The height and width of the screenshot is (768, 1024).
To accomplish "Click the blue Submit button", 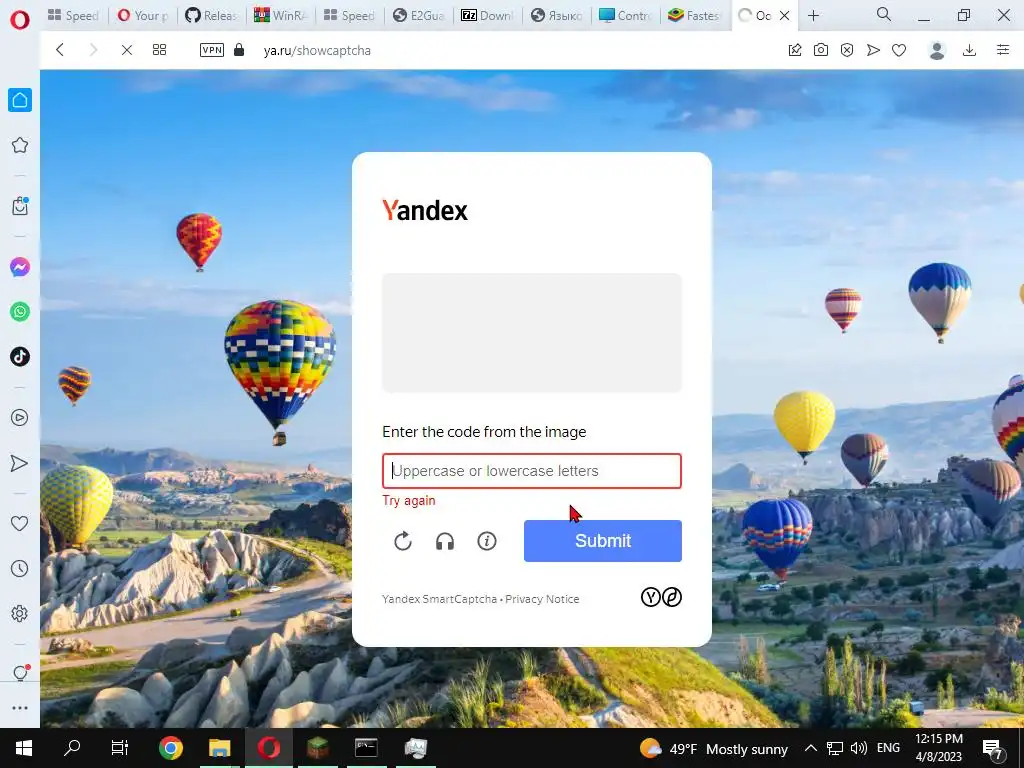I will point(603,541).
